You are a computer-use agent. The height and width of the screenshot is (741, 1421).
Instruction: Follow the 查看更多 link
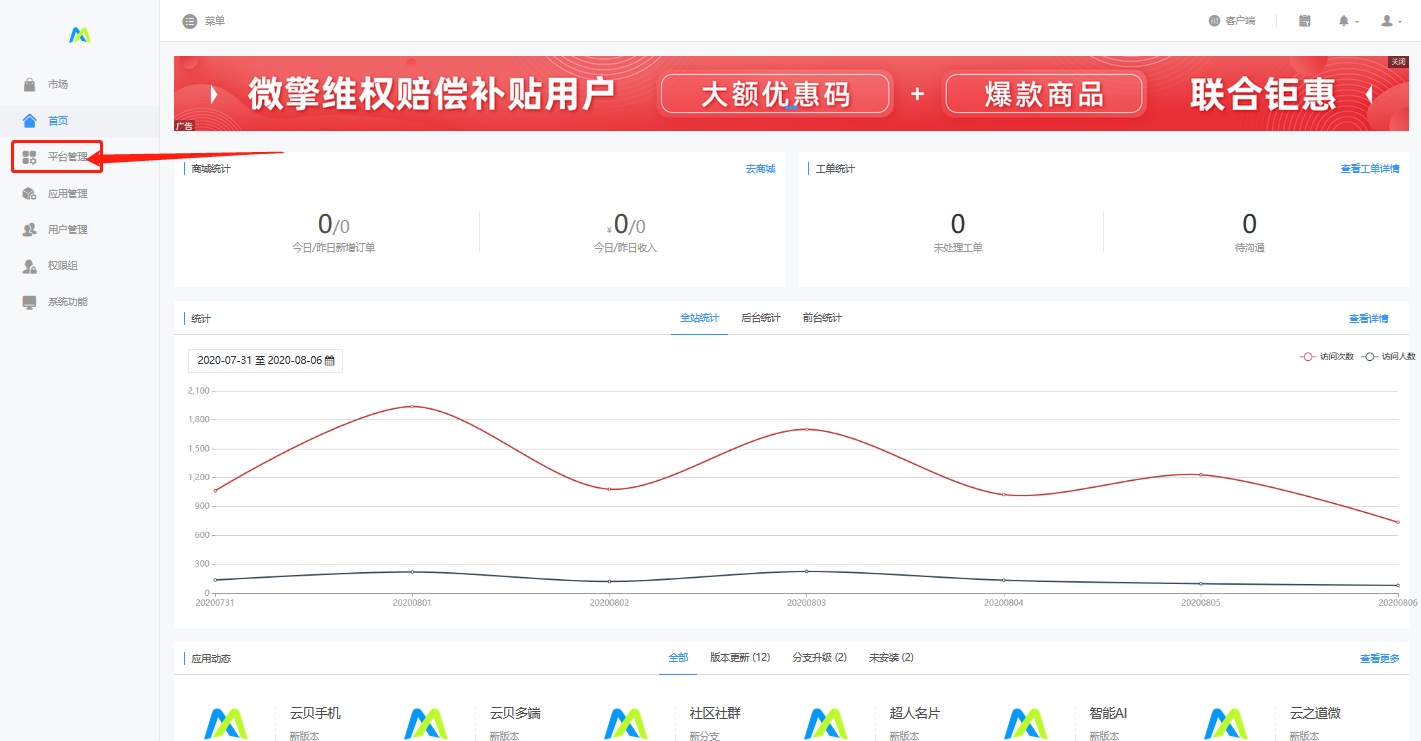click(x=1379, y=659)
